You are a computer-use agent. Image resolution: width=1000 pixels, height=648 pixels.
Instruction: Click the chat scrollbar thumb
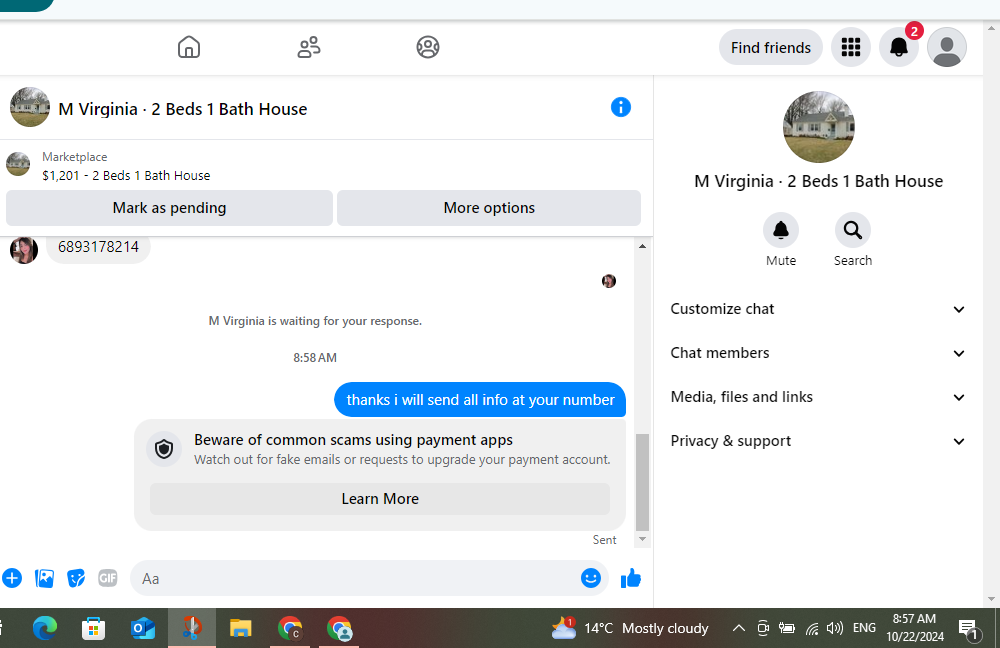point(642,482)
